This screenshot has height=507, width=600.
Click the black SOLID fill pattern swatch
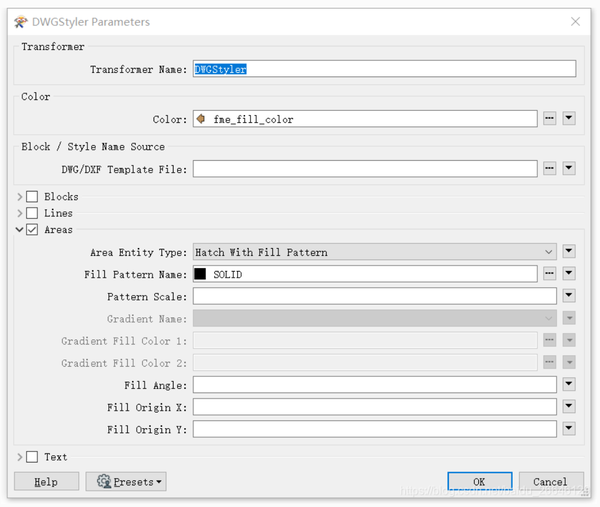pyautogui.click(x=200, y=274)
